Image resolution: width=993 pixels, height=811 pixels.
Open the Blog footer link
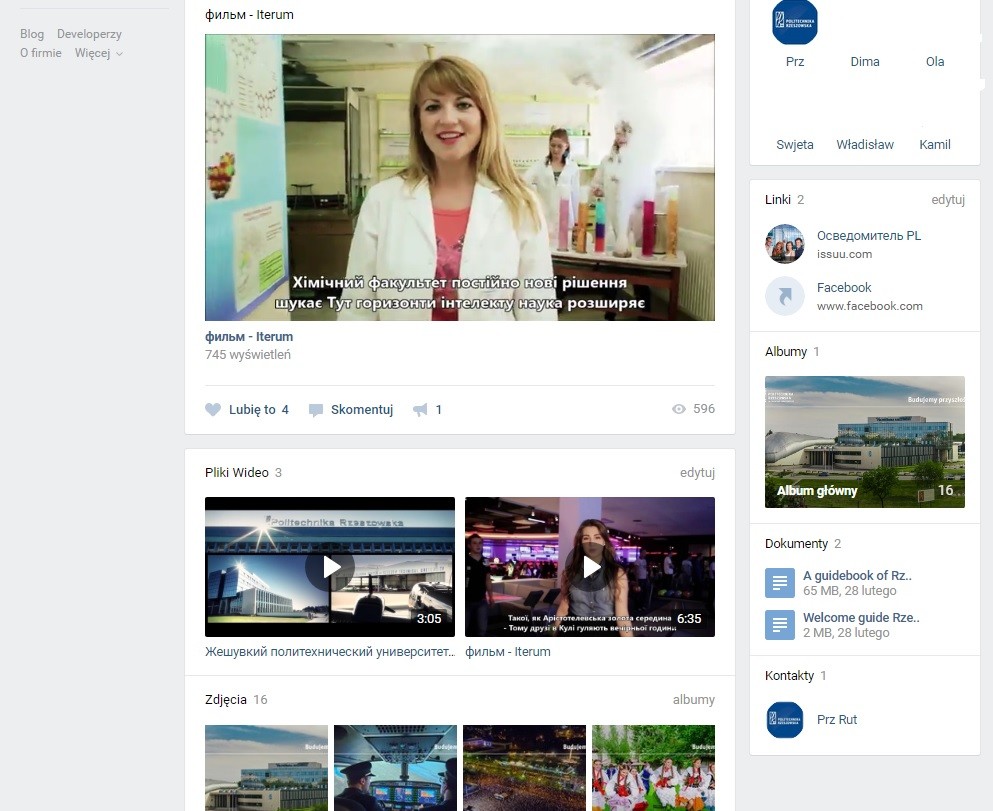point(32,34)
